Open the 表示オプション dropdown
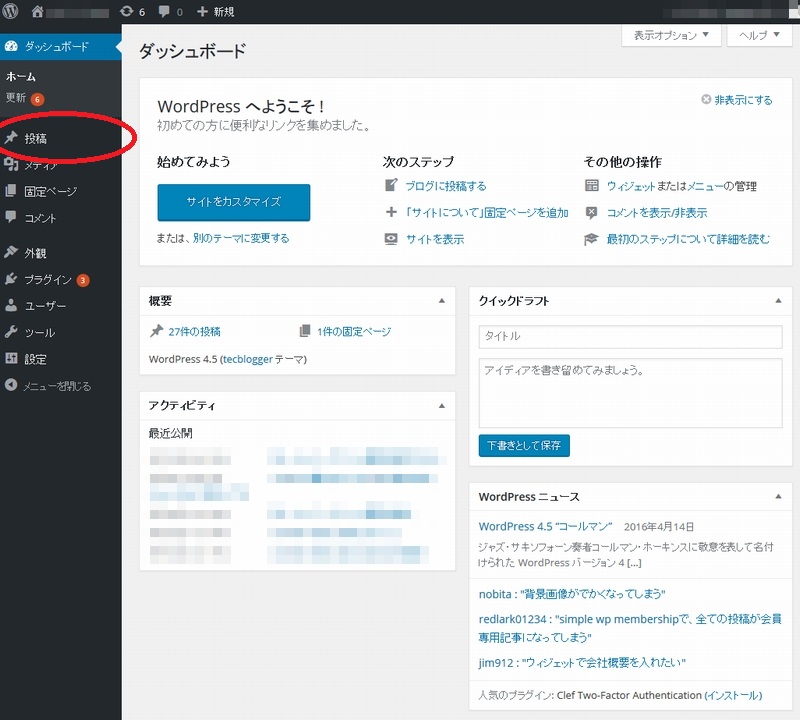The height and width of the screenshot is (720, 800). click(x=671, y=35)
